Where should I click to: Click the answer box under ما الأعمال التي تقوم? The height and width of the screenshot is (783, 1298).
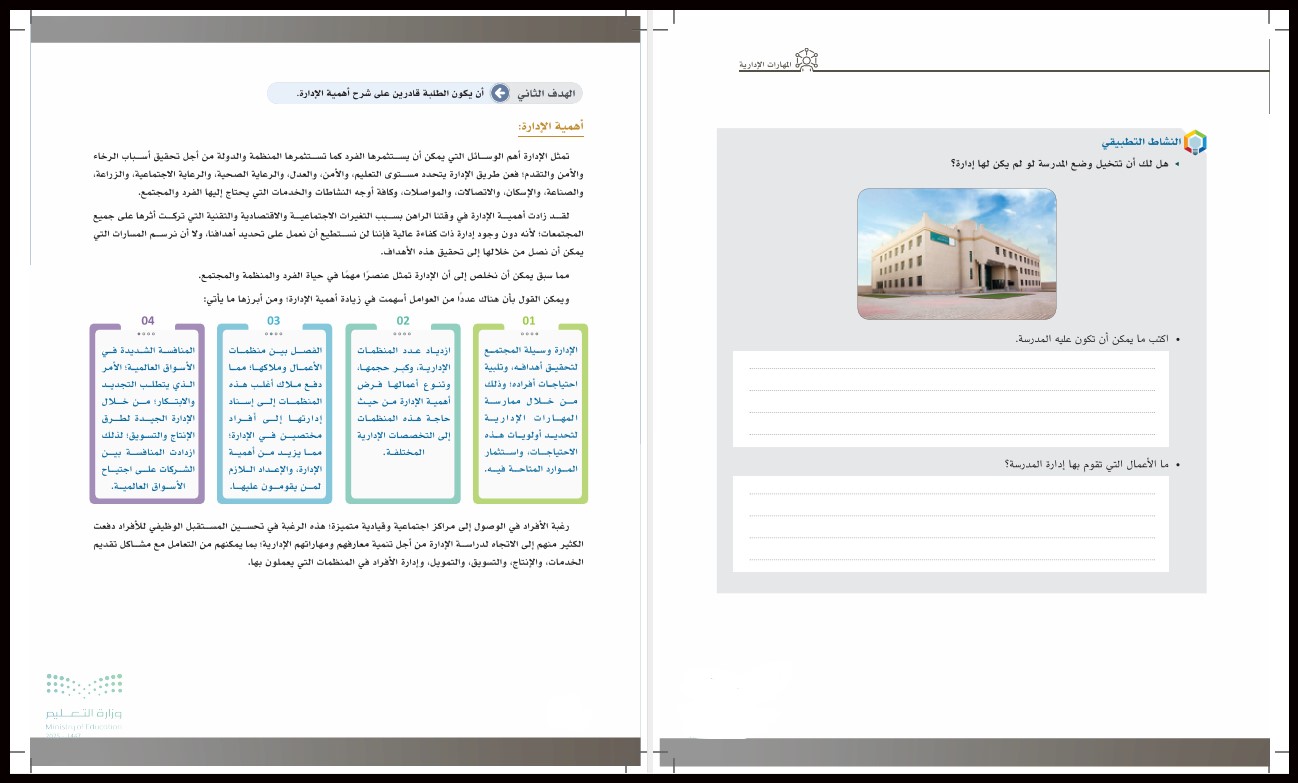(x=951, y=524)
